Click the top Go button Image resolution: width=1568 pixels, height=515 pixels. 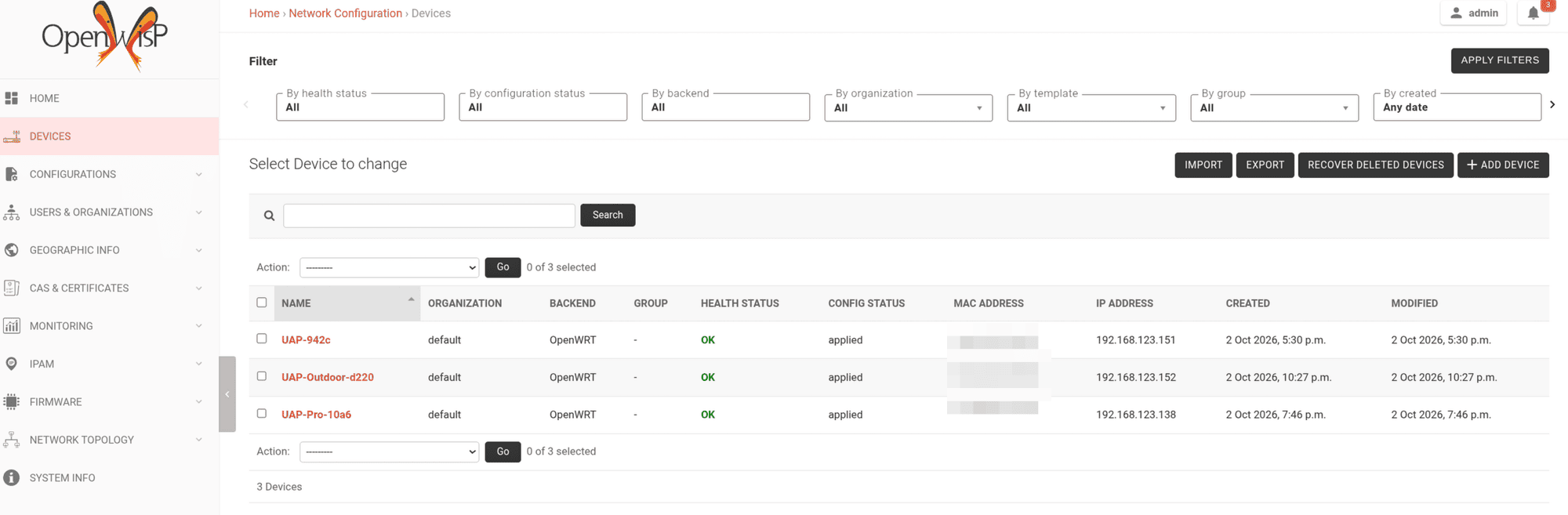click(503, 267)
